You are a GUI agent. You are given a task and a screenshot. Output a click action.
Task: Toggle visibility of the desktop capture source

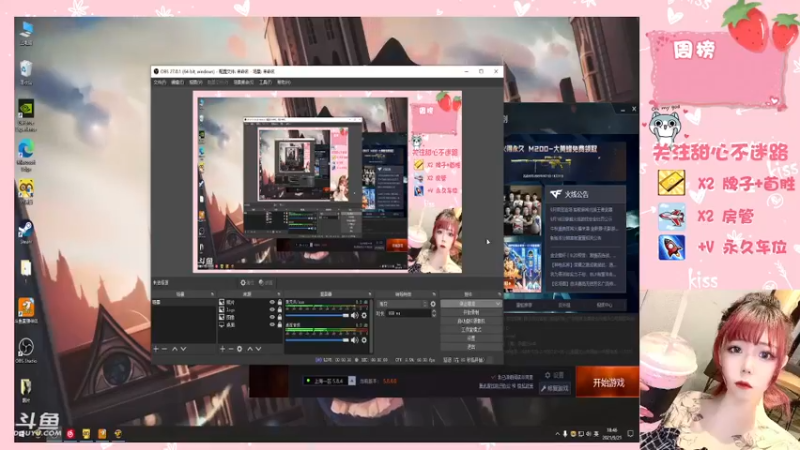(x=272, y=324)
